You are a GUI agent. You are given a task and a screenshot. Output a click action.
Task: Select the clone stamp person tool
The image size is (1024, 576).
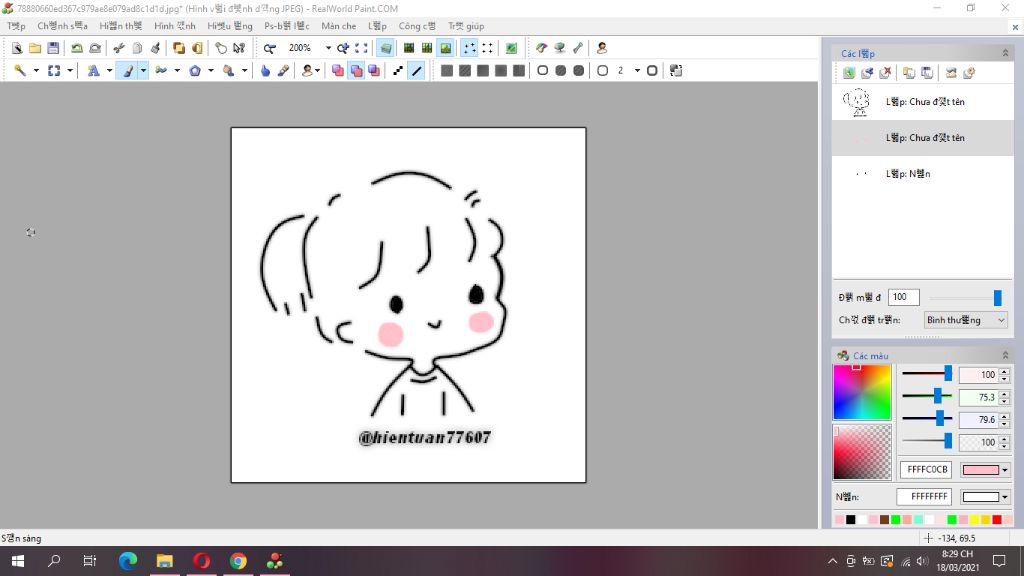pyautogui.click(x=307, y=71)
